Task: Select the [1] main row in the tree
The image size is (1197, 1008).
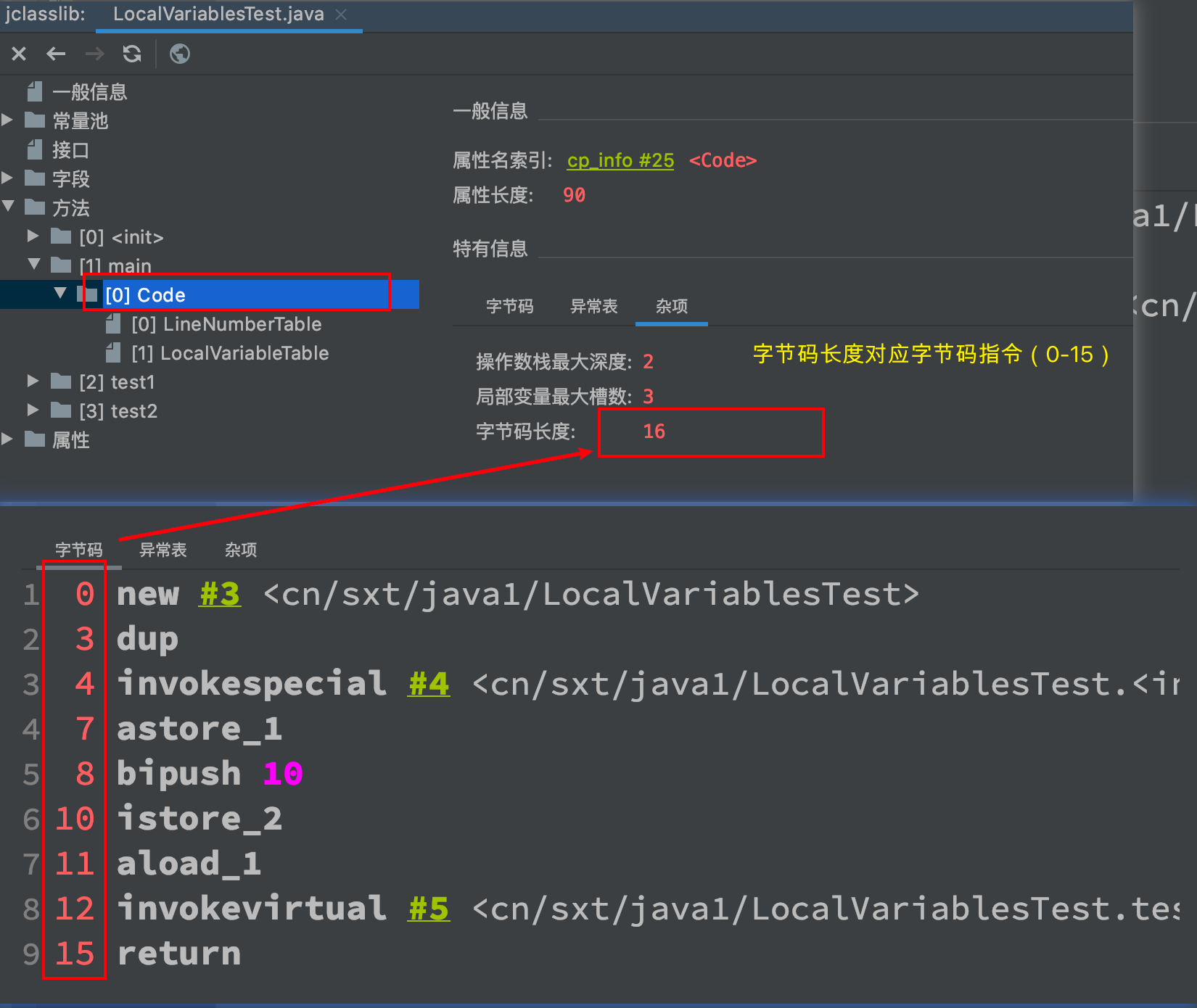Action: click(x=115, y=266)
